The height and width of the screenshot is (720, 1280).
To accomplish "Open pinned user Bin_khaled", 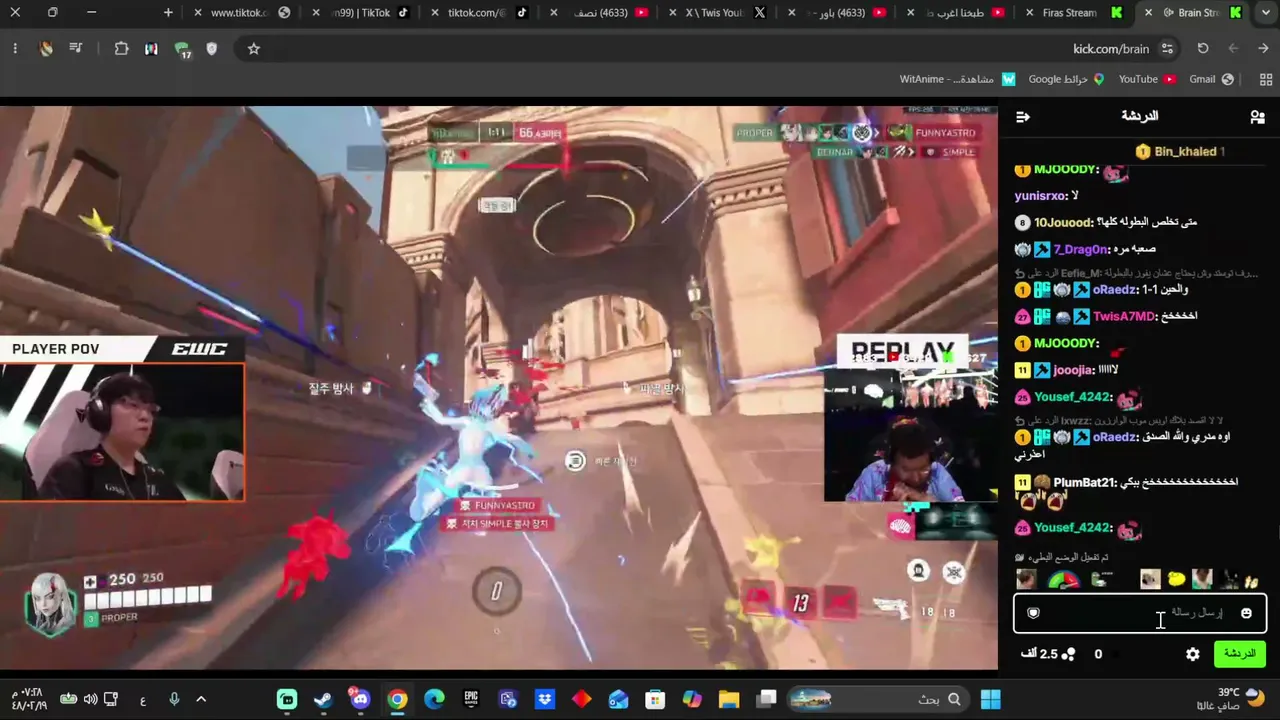I will pos(1185,152).
